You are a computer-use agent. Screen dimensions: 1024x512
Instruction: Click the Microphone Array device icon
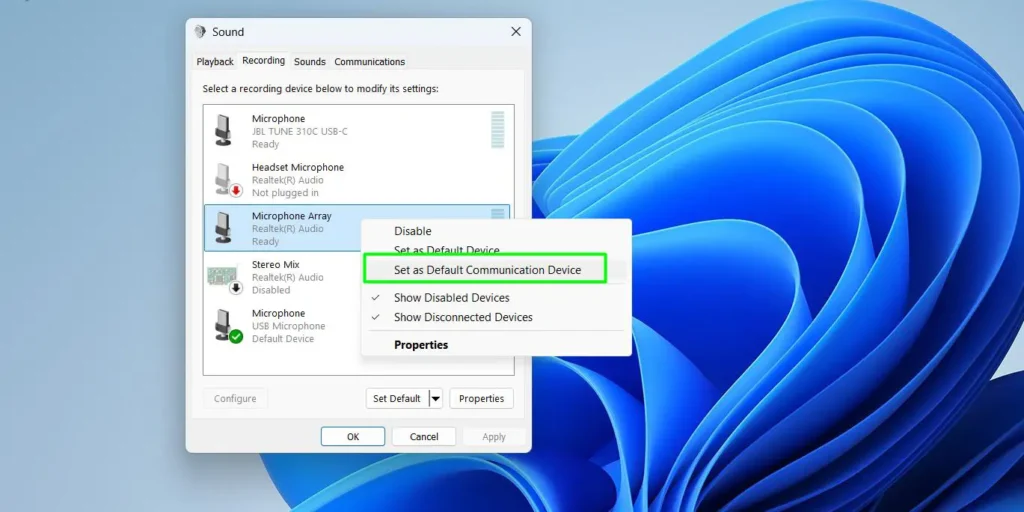pyautogui.click(x=223, y=228)
